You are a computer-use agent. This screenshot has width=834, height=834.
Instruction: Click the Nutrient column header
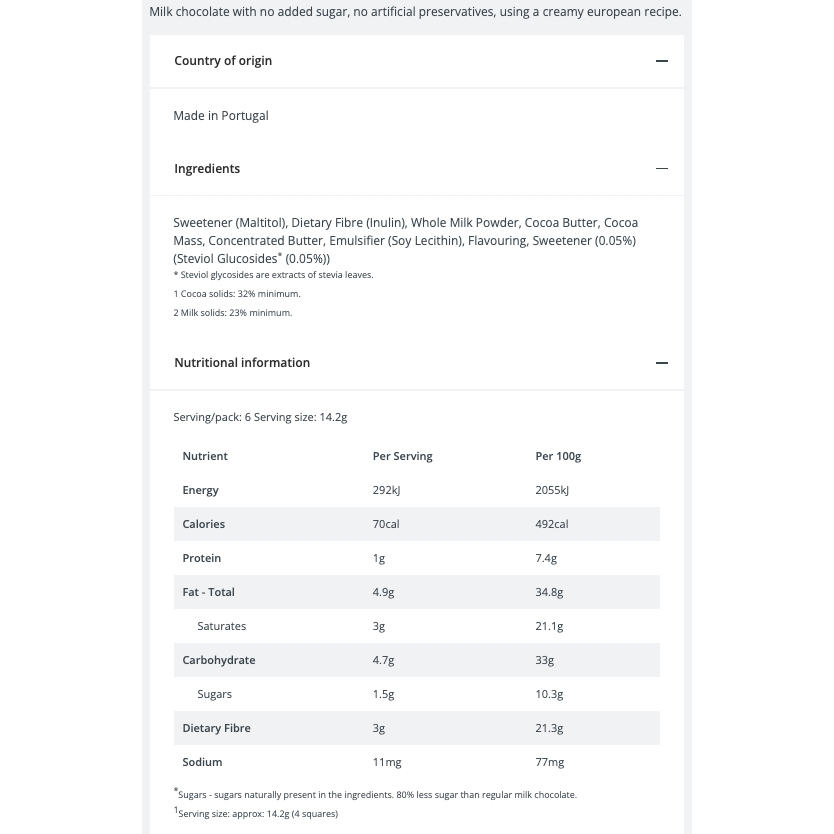[x=205, y=456]
